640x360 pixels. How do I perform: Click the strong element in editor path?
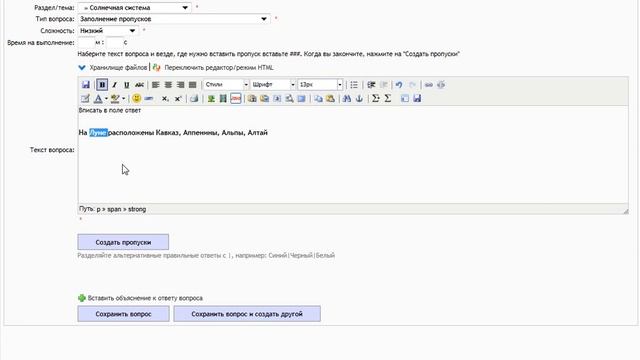click(x=137, y=209)
